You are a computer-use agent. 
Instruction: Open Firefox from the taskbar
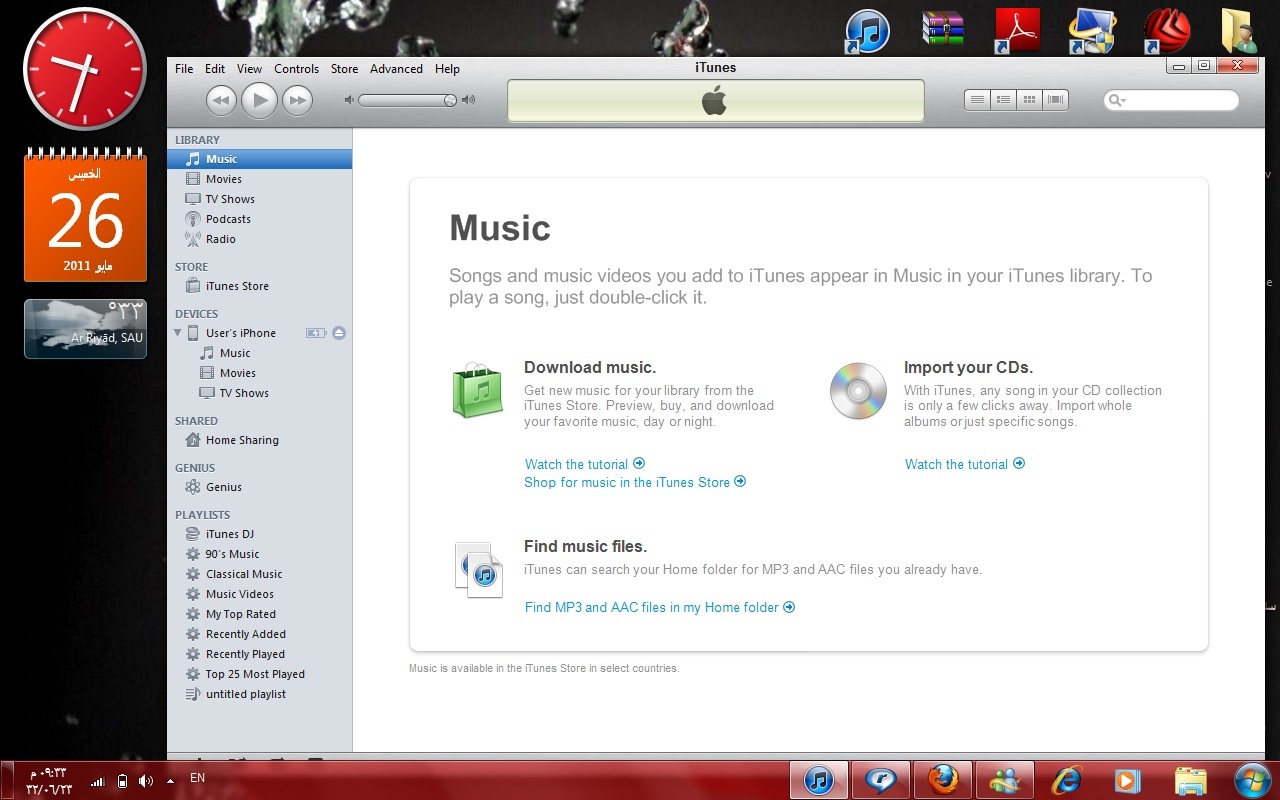tap(943, 780)
